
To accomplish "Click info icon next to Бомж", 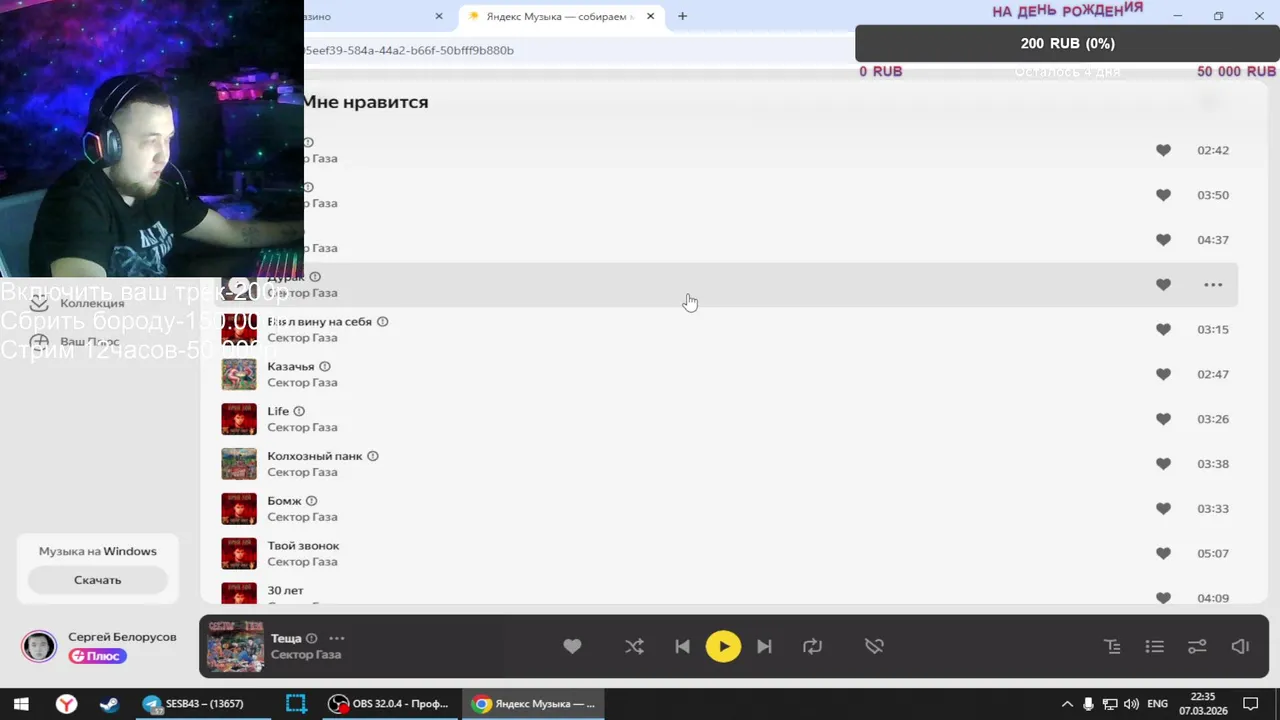I will [311, 501].
